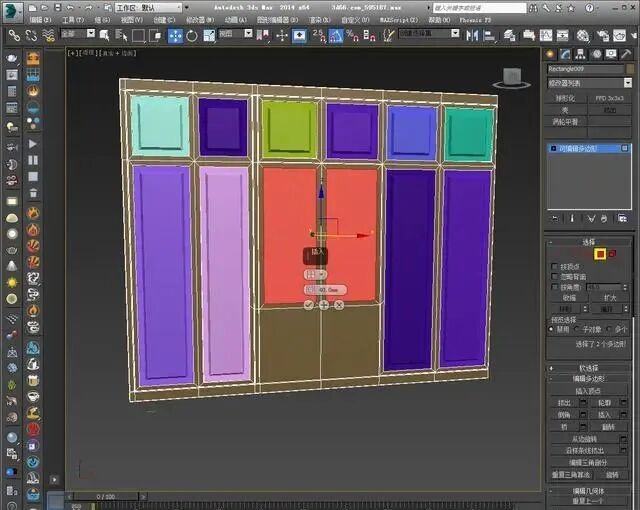The width and height of the screenshot is (640, 510).
Task: Activate the Select and Move tool
Action: pyautogui.click(x=175, y=36)
